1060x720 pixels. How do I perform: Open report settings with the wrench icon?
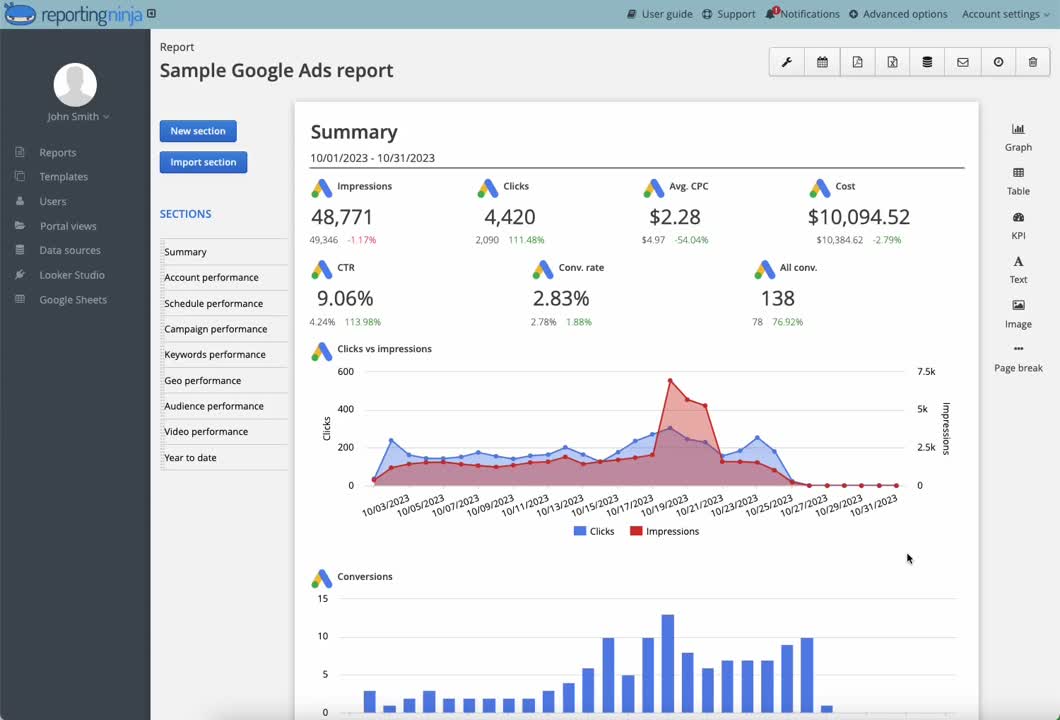tap(786, 62)
